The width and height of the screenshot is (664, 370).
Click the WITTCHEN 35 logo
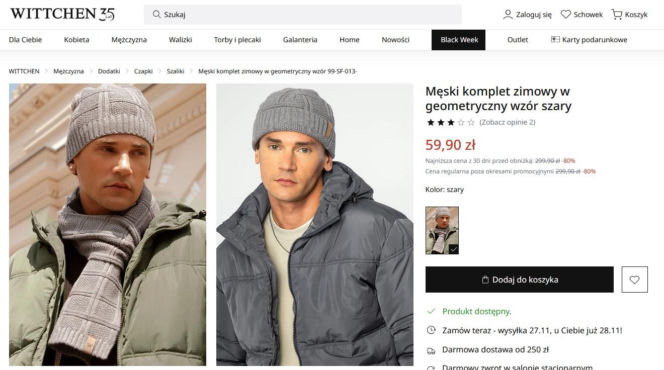point(62,14)
